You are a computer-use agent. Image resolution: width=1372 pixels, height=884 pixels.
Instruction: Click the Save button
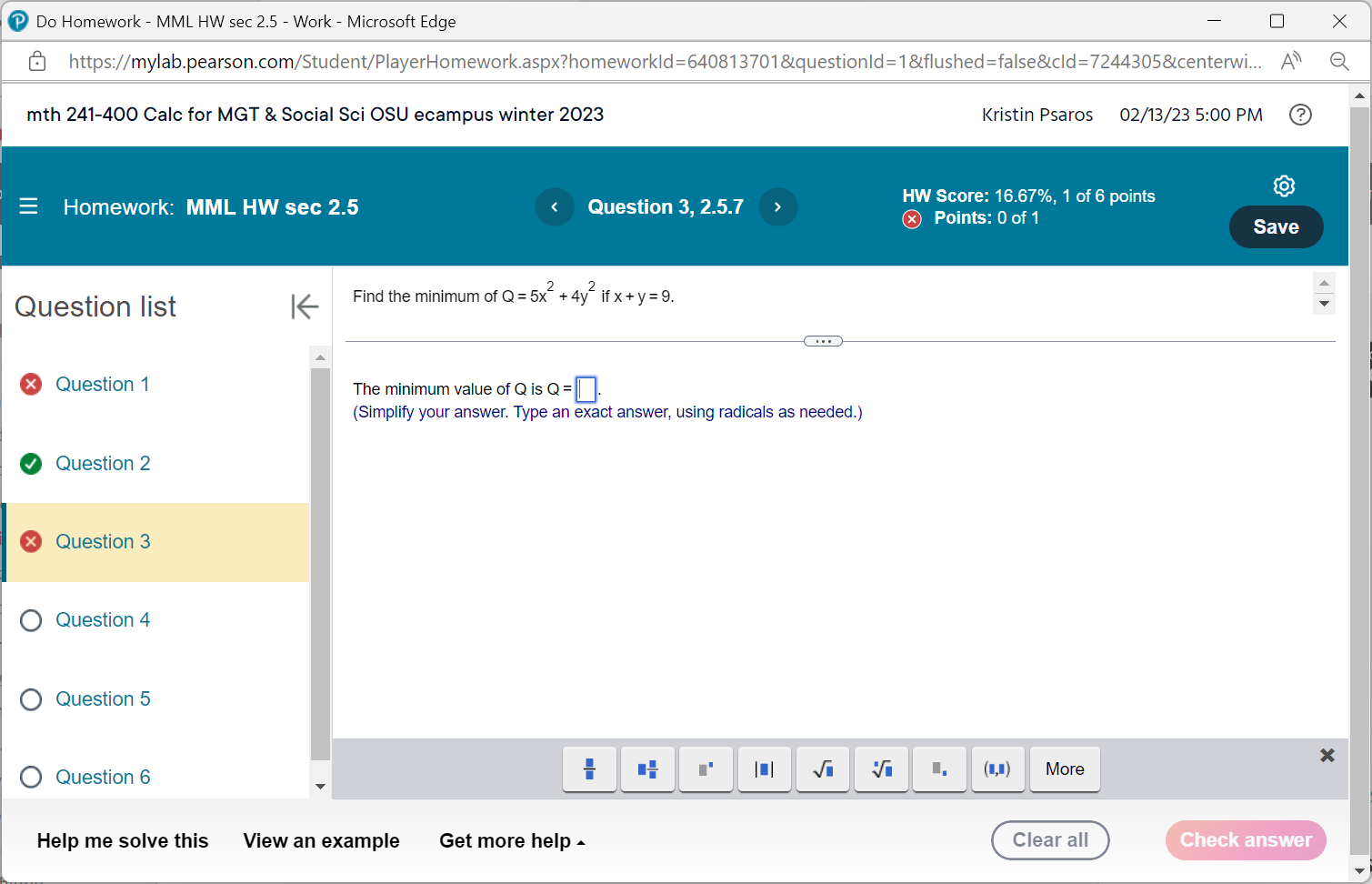click(1276, 226)
